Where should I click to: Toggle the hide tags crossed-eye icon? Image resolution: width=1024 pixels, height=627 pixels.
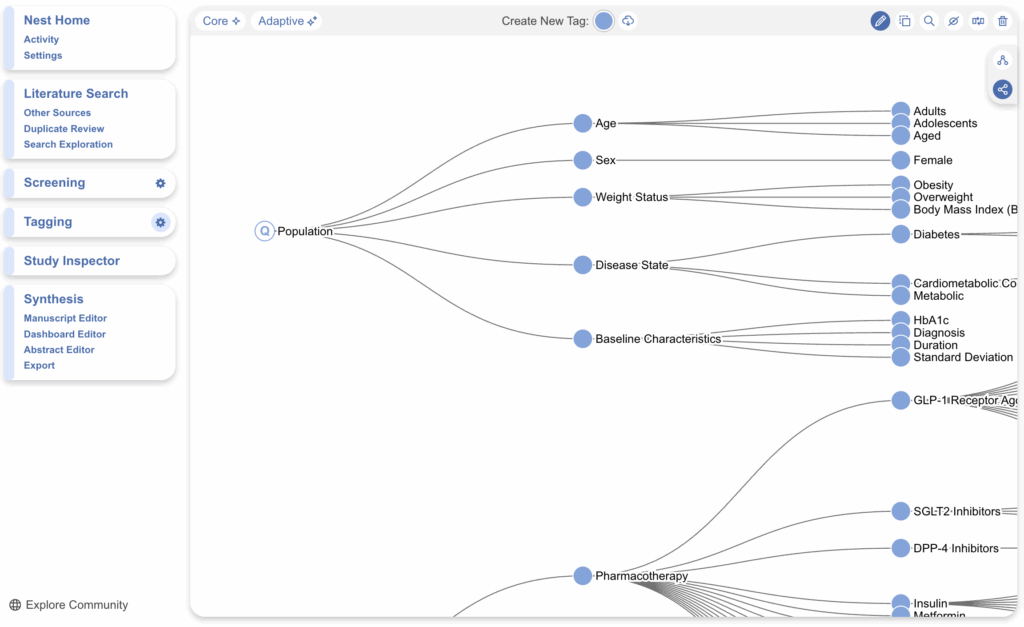[953, 21]
